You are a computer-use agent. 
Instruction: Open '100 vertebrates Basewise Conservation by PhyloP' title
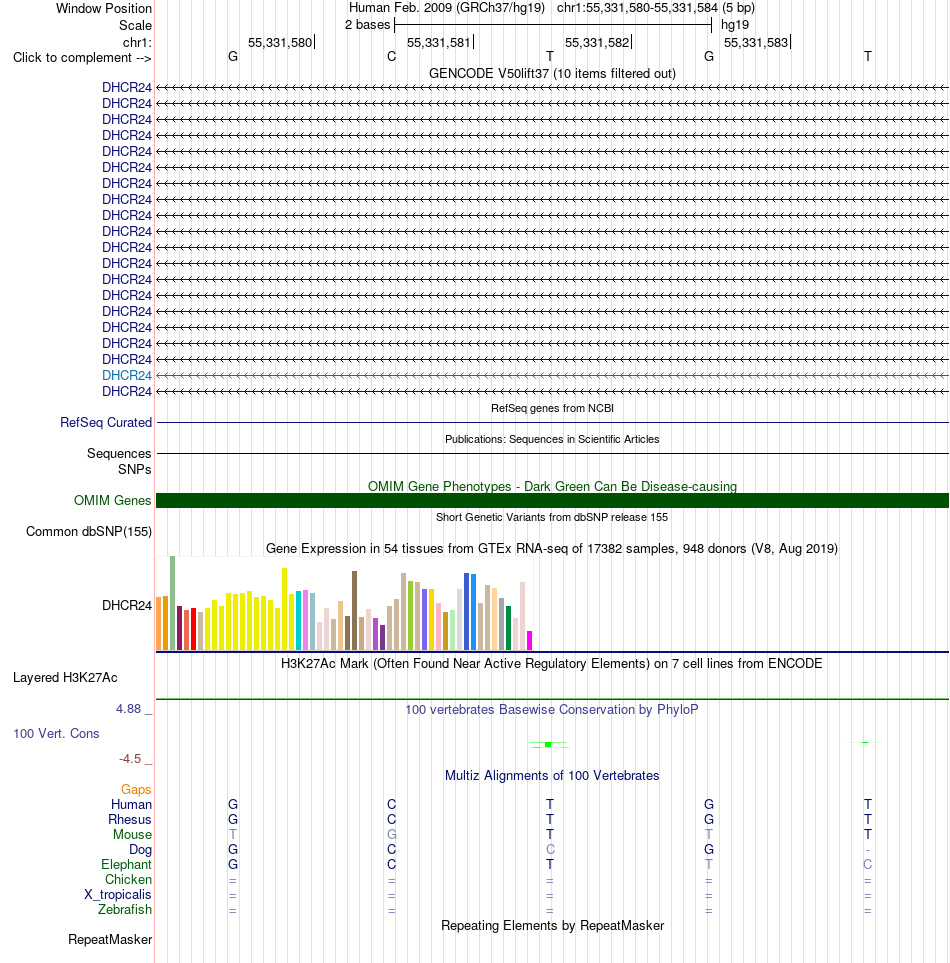552,709
